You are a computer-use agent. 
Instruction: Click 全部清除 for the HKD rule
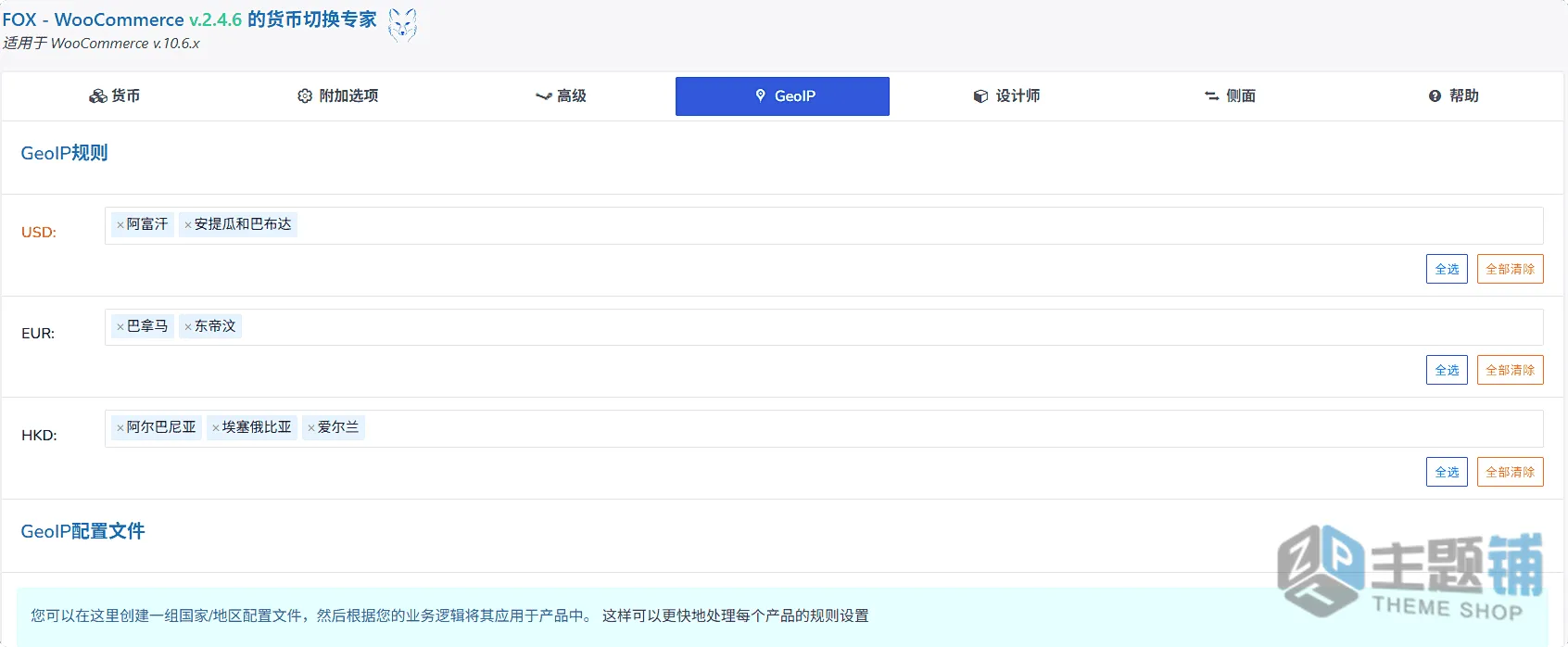coord(1510,472)
